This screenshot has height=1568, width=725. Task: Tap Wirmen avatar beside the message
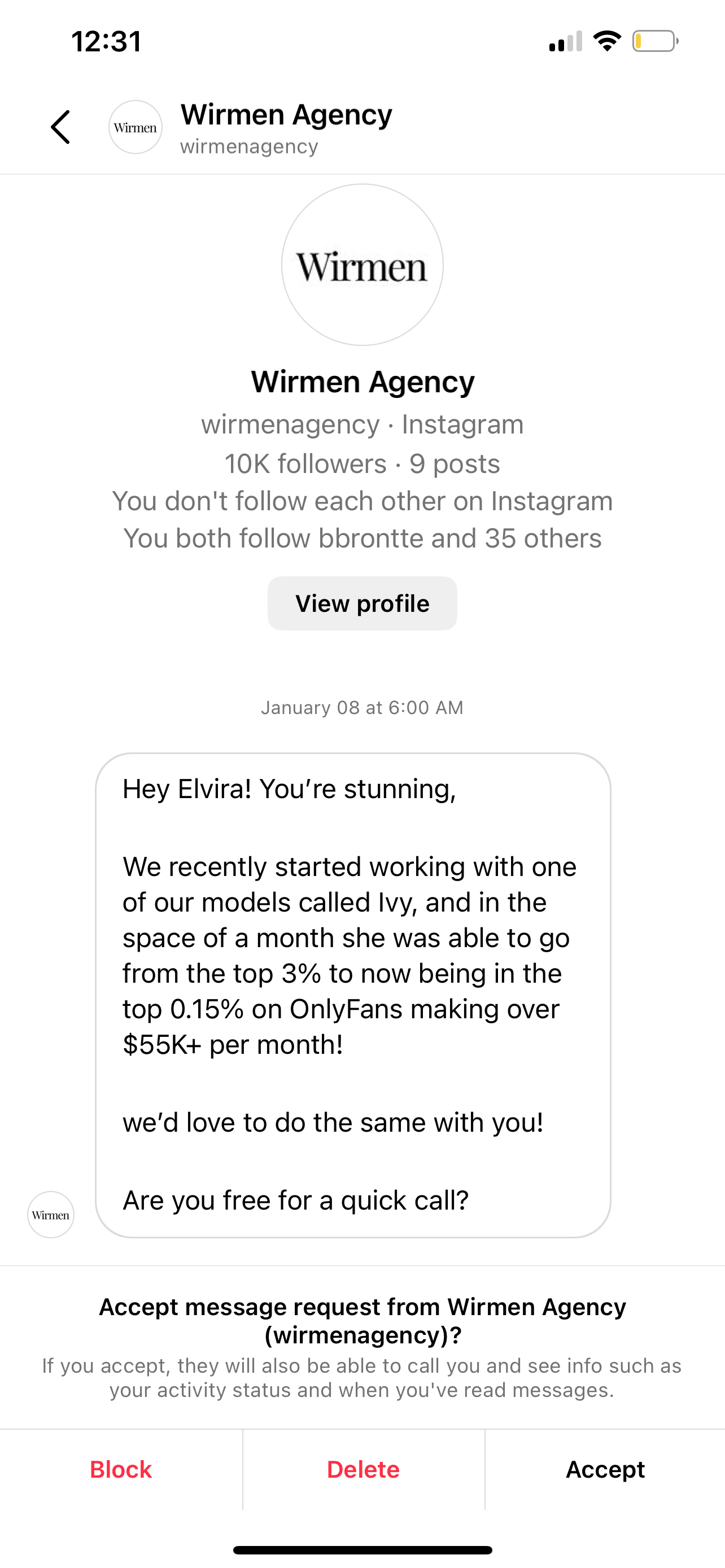click(50, 1214)
